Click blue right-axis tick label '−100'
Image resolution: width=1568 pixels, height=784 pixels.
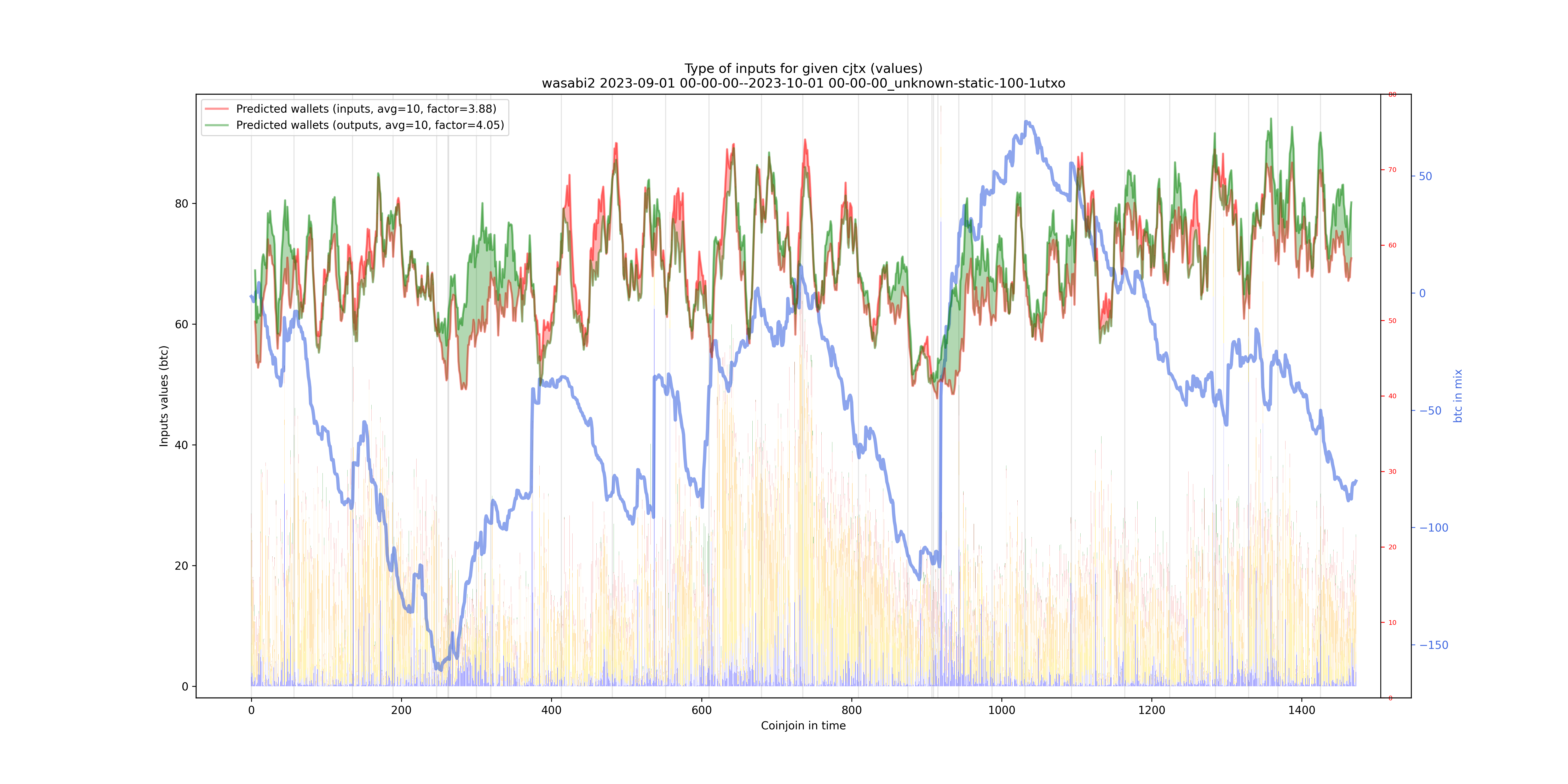click(x=1433, y=528)
